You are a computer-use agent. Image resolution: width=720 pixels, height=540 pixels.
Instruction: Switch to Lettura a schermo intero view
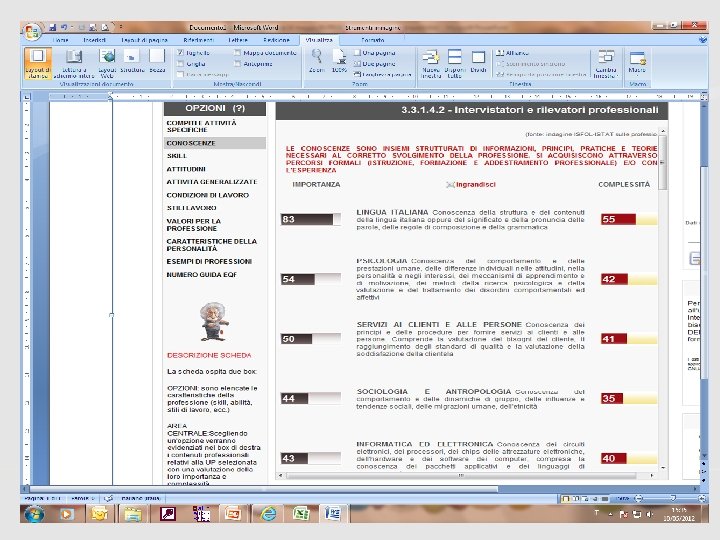pyautogui.click(x=73, y=63)
